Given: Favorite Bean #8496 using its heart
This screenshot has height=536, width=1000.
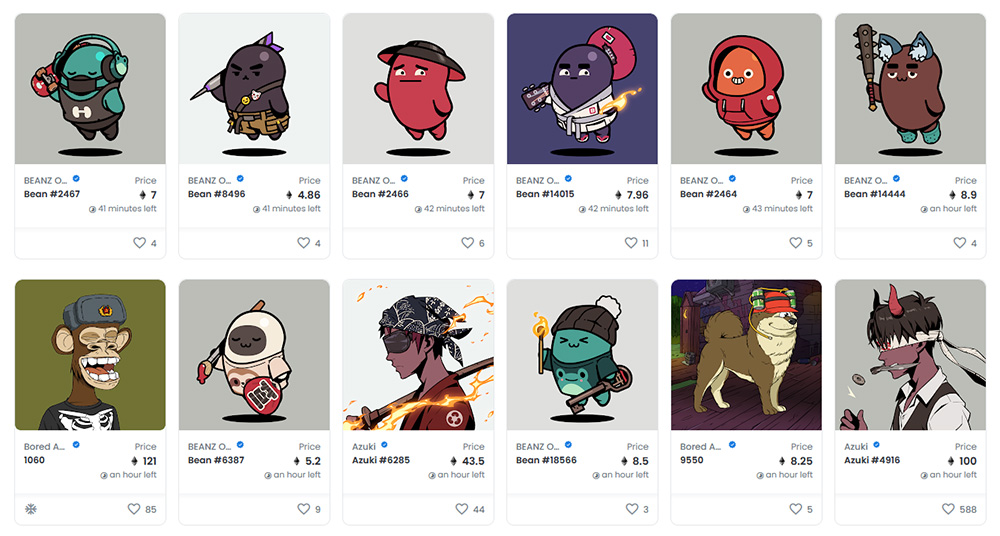Looking at the screenshot, I should [x=304, y=242].
